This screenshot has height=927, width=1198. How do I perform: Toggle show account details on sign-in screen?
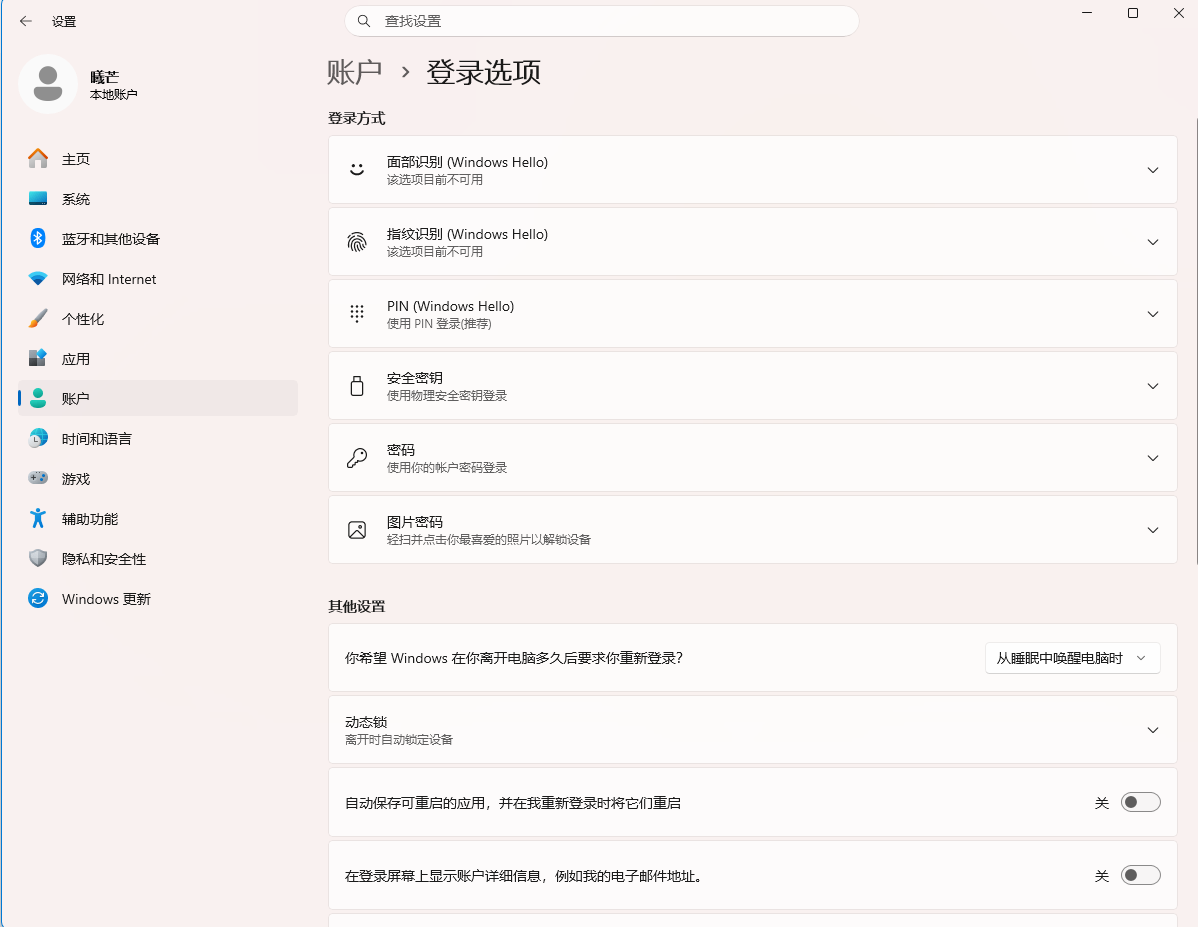(x=1141, y=875)
